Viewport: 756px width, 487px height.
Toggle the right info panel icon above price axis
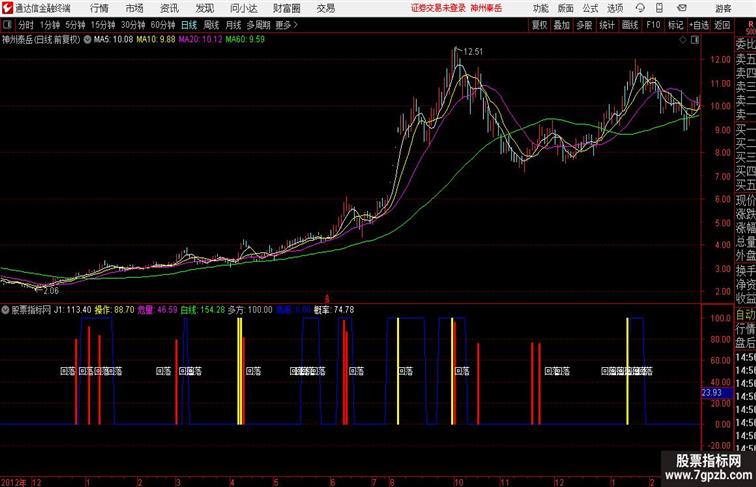tap(695, 40)
